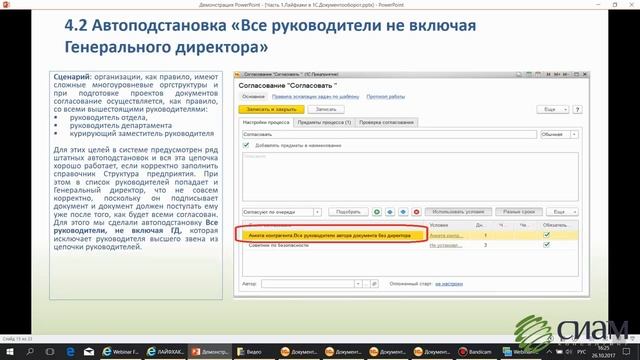Click the large description text area

[410, 177]
